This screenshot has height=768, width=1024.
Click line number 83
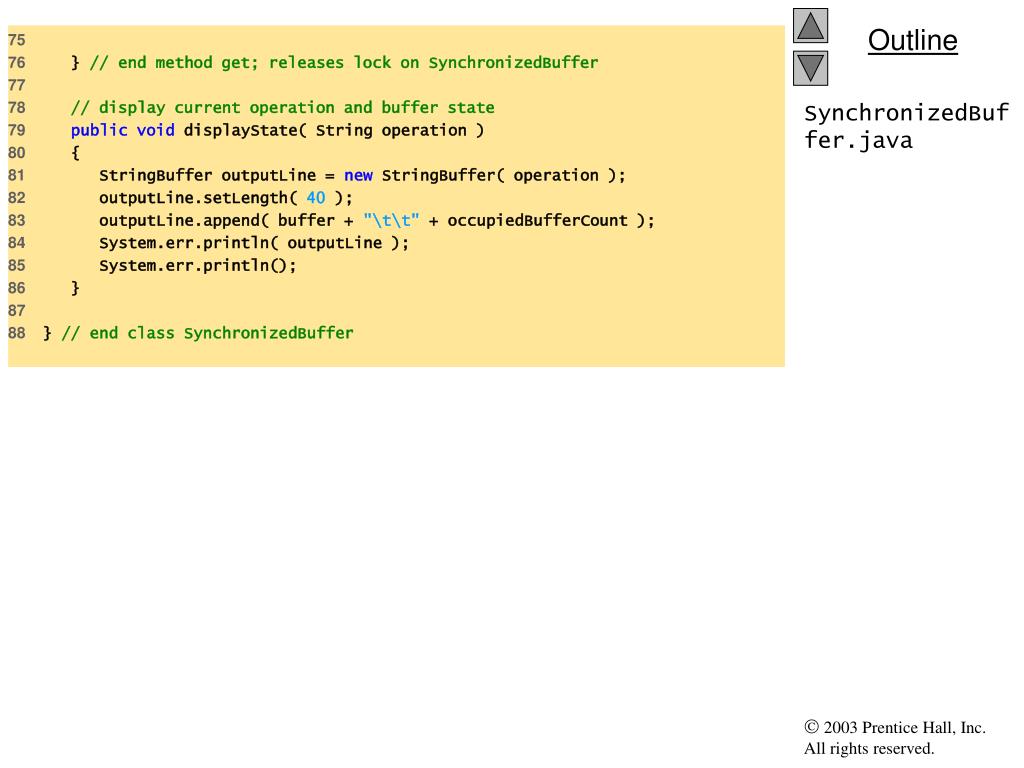16,221
